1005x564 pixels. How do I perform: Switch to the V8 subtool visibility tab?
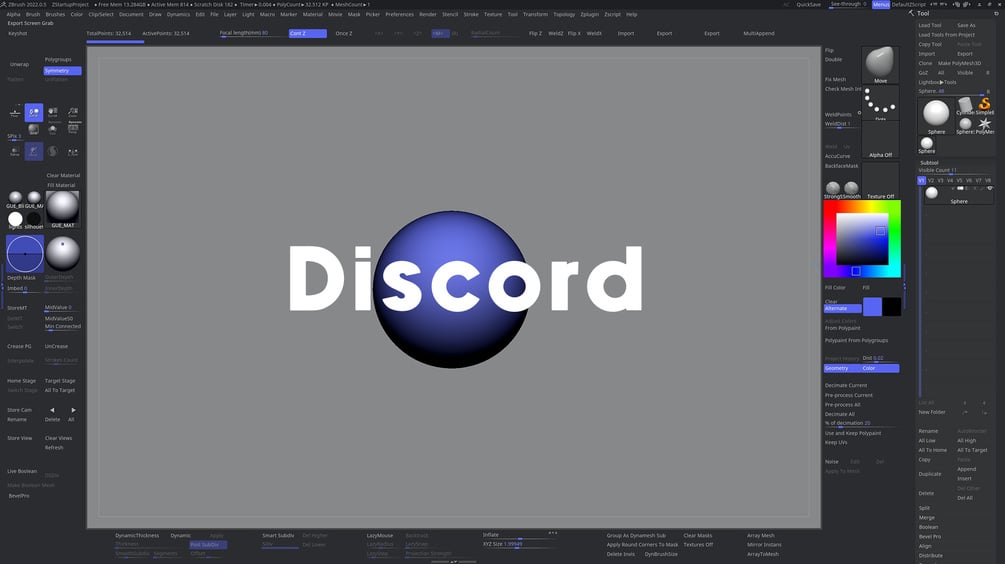click(988, 181)
